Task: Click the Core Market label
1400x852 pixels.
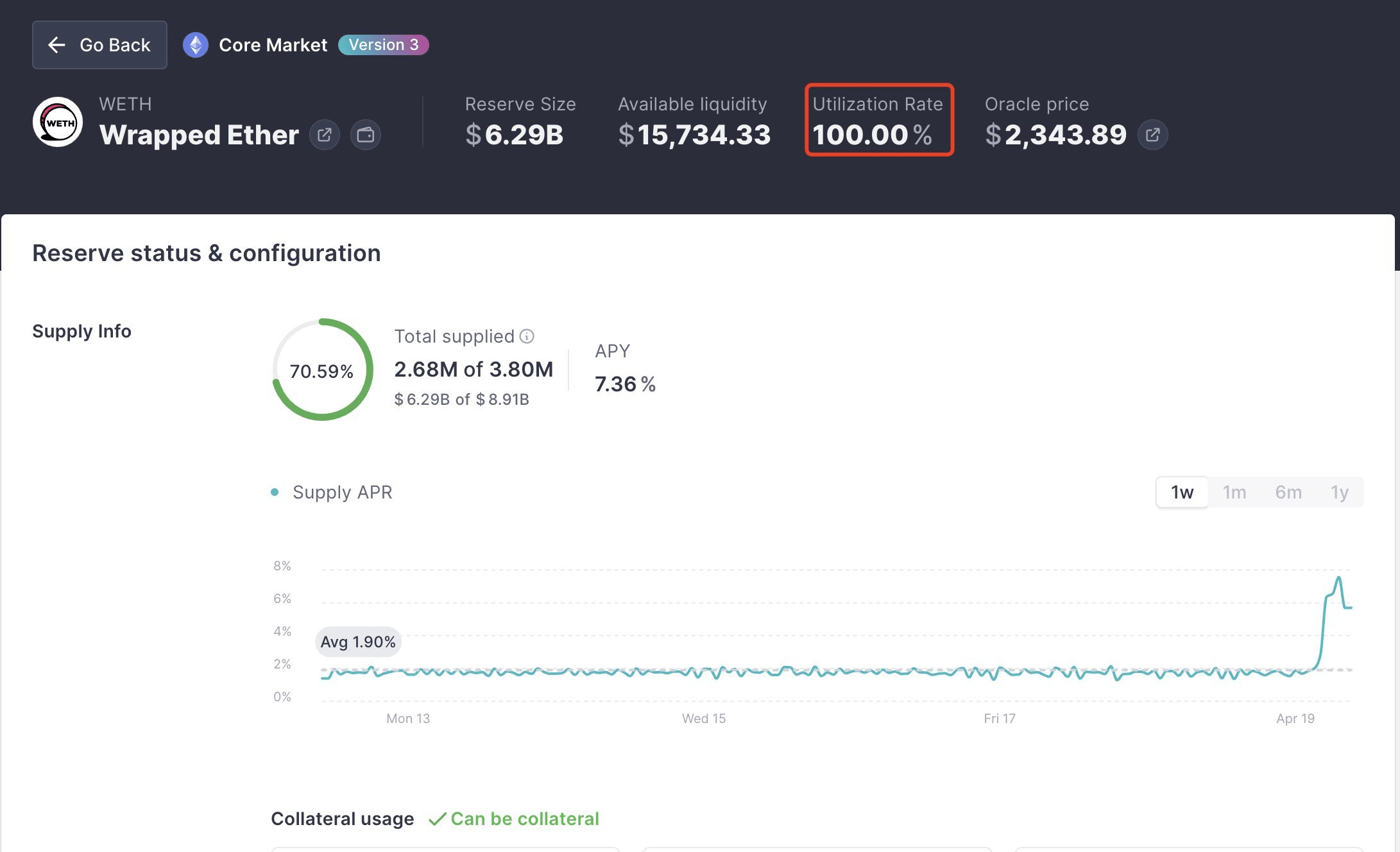Action: (x=273, y=45)
